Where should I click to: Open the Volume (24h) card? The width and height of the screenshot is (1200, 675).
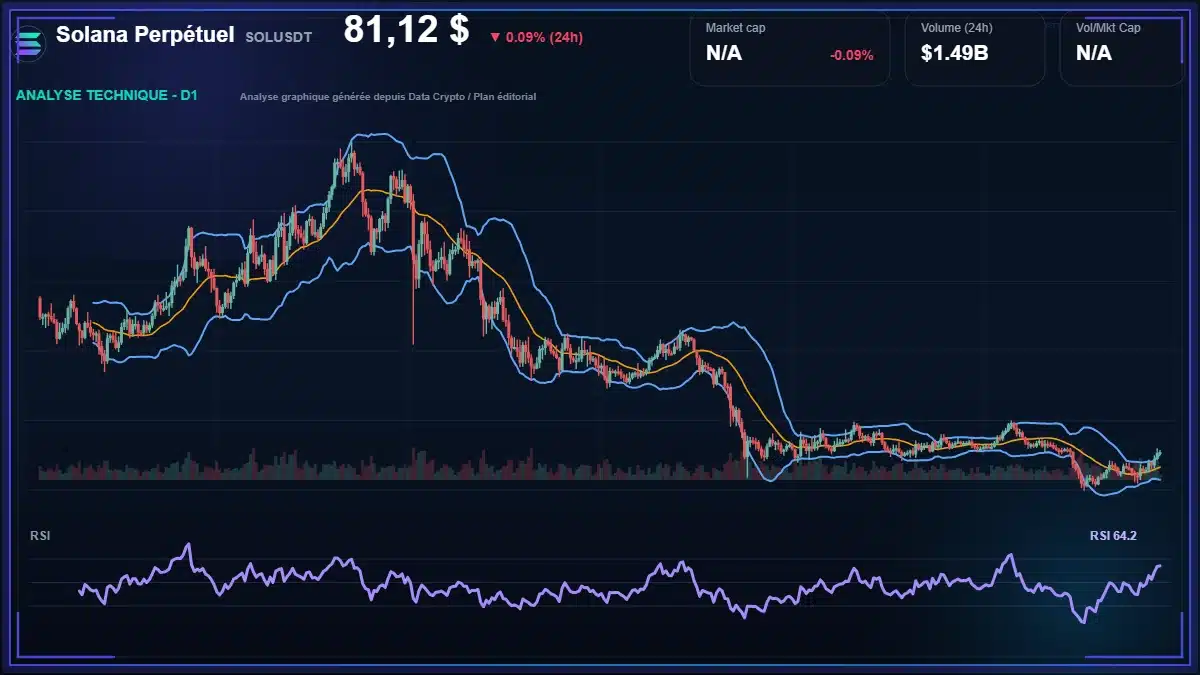coord(975,49)
